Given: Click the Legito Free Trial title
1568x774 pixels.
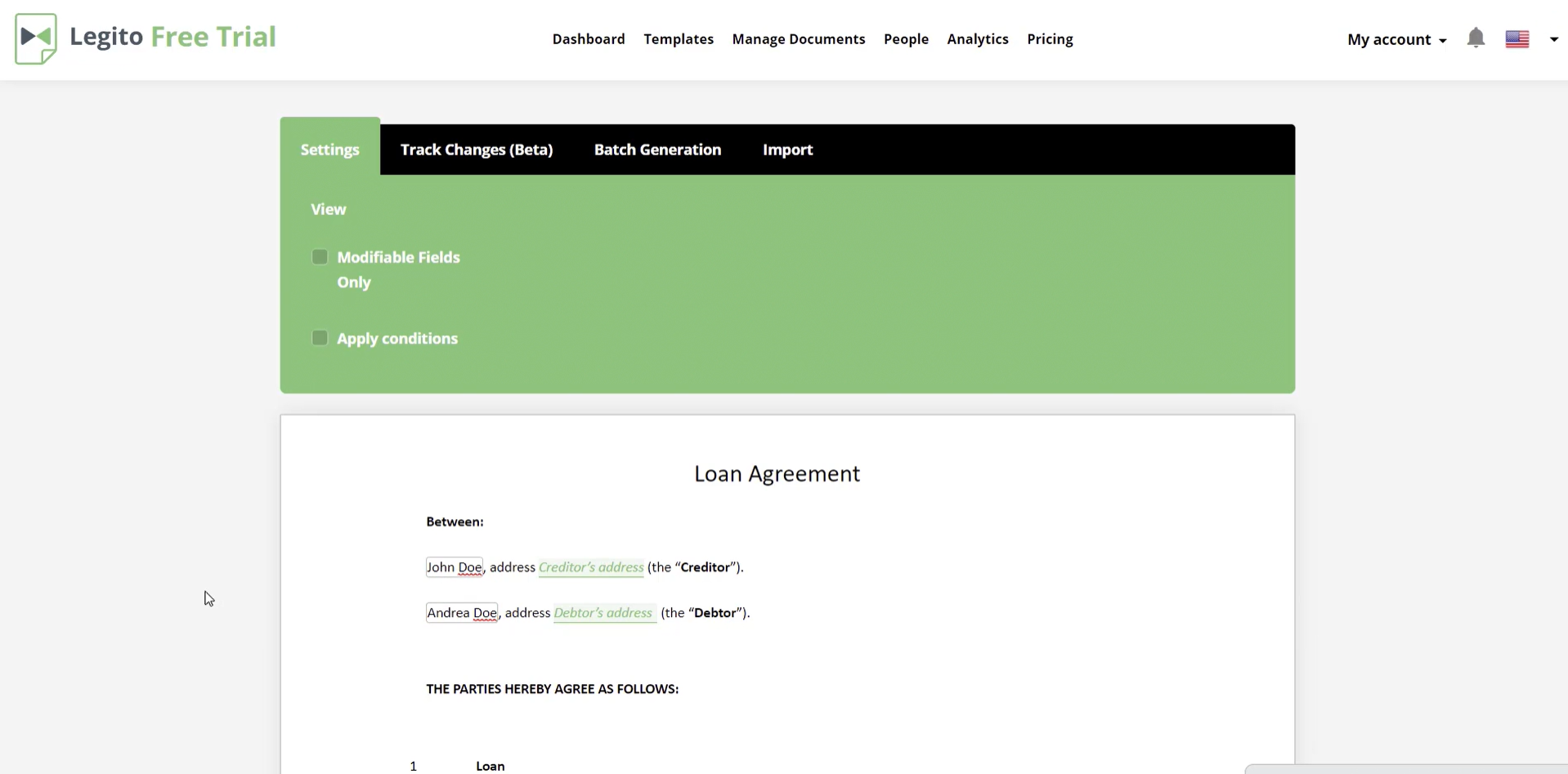Looking at the screenshot, I should click(x=172, y=37).
